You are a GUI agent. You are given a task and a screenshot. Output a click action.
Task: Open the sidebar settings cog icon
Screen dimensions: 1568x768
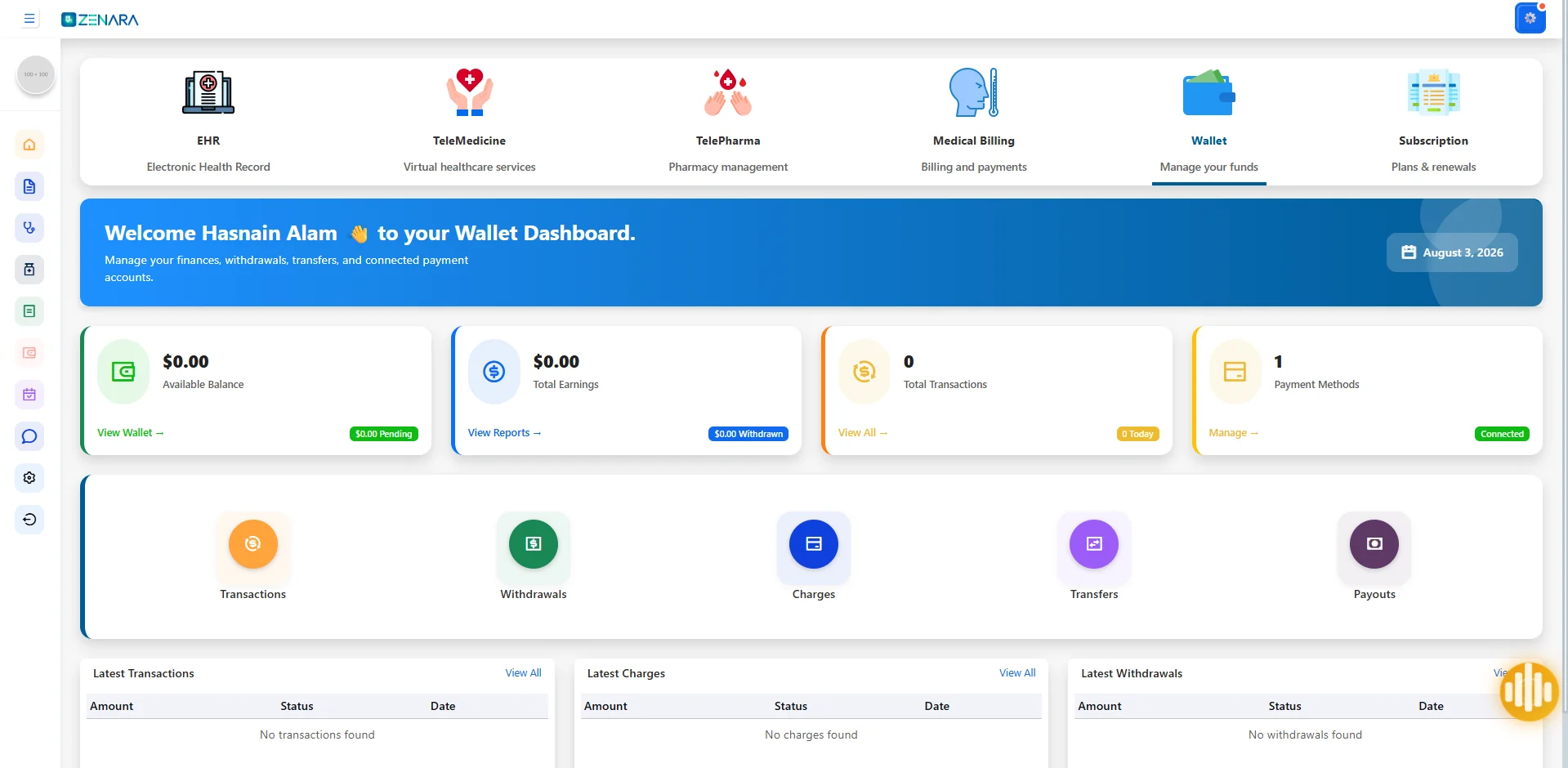point(29,478)
